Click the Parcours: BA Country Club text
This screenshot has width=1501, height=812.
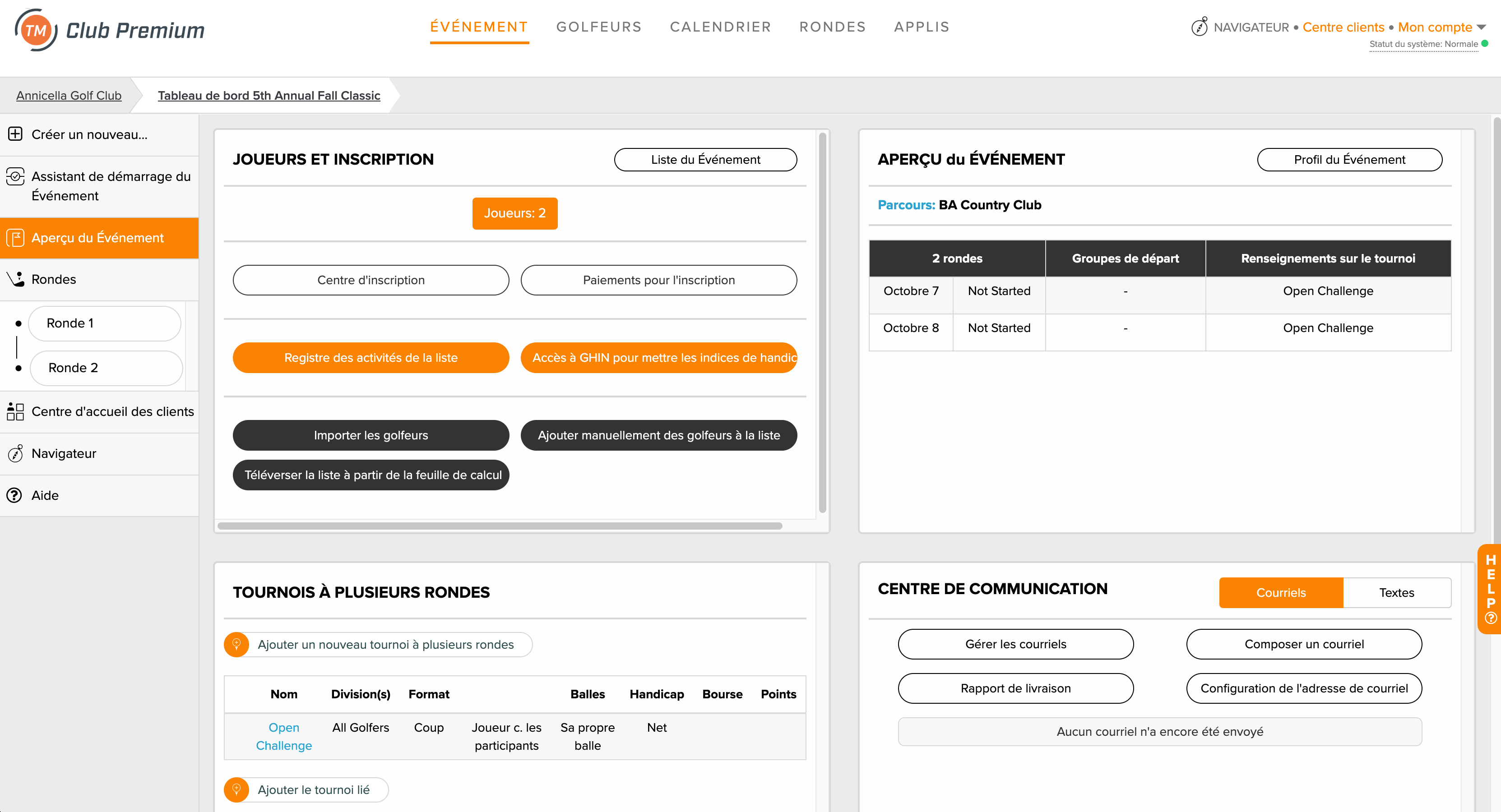[x=959, y=205]
